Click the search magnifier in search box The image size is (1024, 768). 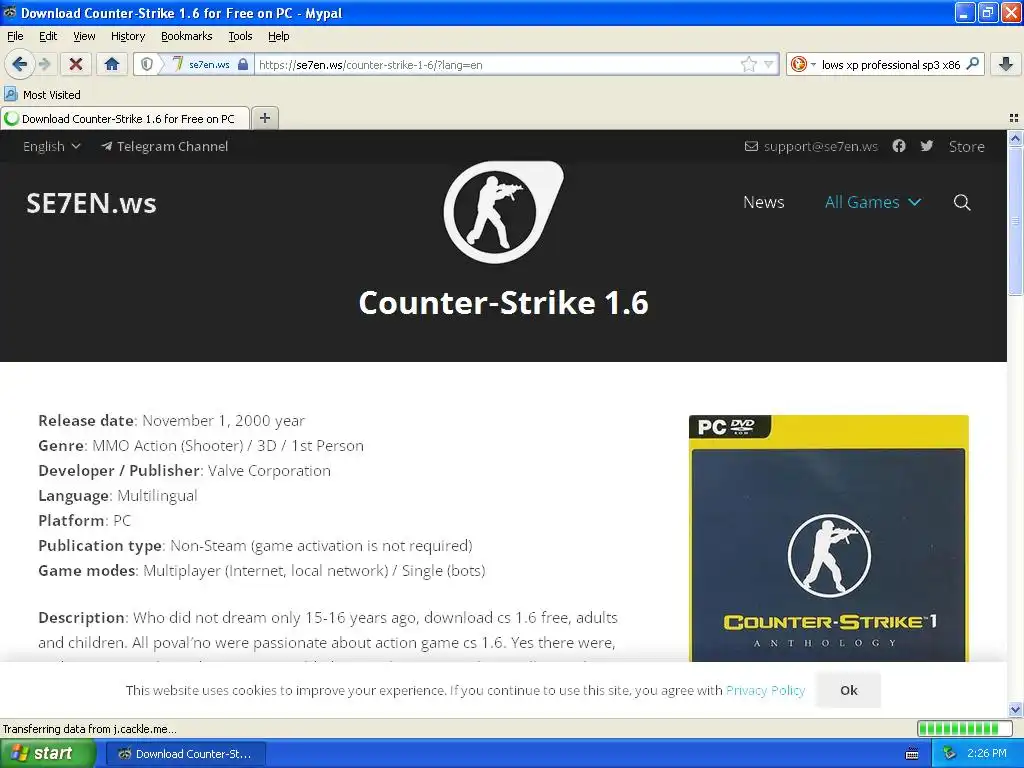click(x=973, y=63)
